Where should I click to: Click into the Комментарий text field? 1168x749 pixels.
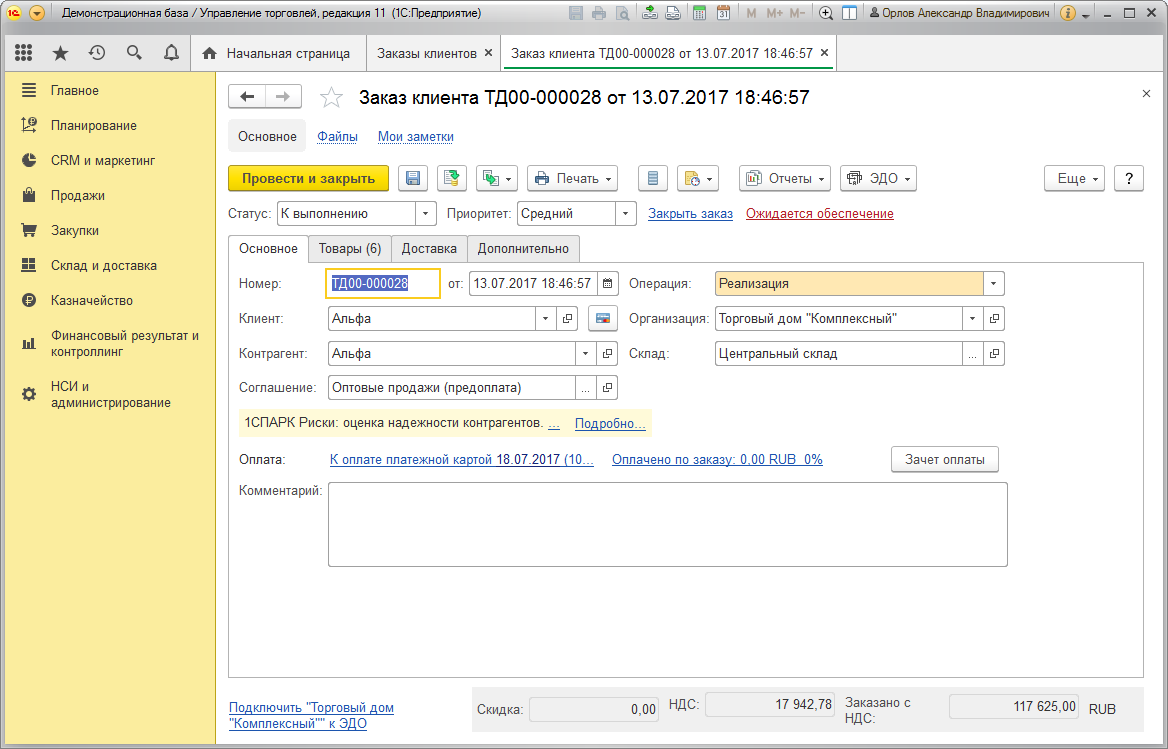pos(667,524)
